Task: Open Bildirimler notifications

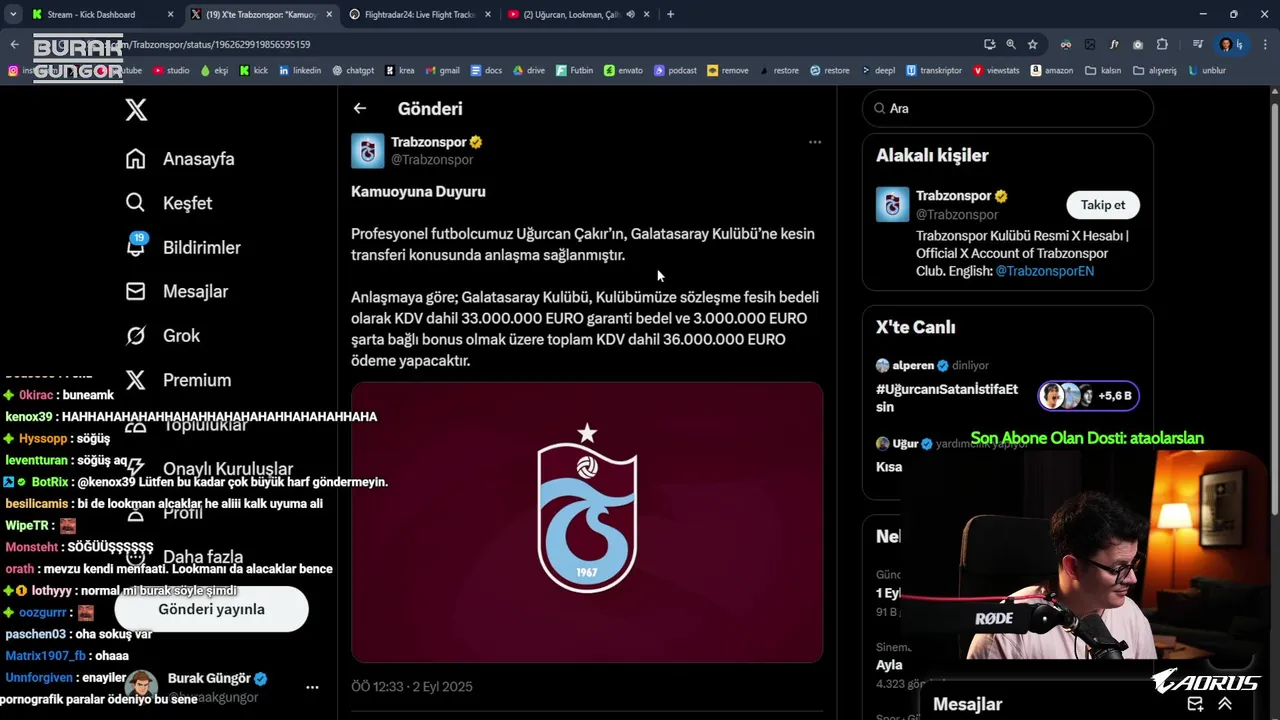Action: tap(182, 247)
